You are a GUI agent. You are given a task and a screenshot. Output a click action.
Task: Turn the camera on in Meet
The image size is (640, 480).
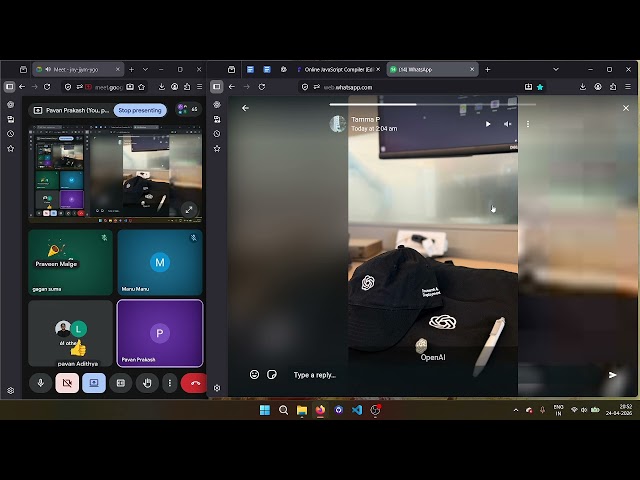[67, 383]
